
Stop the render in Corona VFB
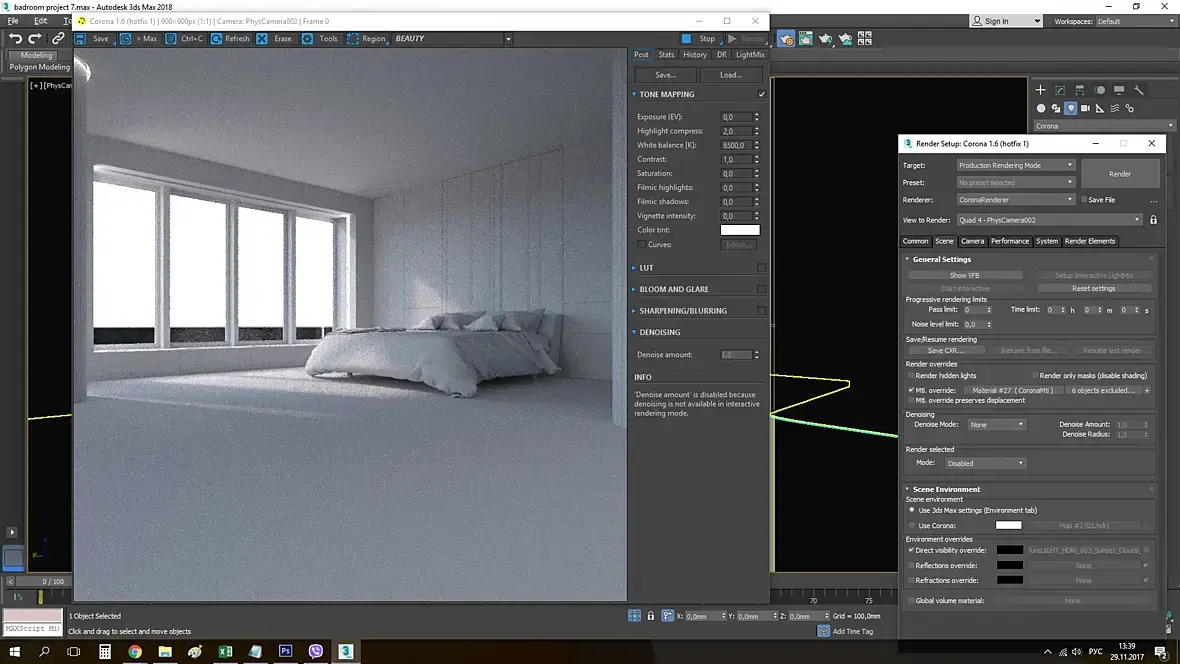pyautogui.click(x=698, y=38)
